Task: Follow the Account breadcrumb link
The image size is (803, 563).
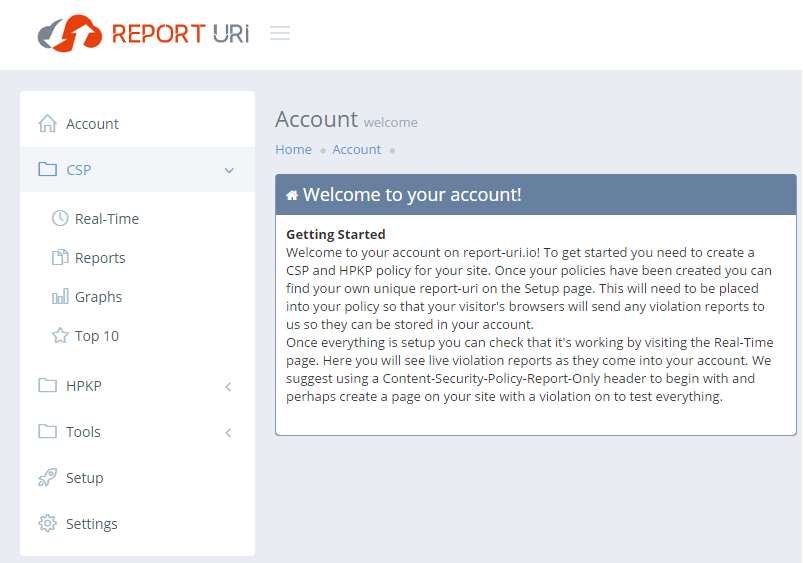Action: click(356, 150)
